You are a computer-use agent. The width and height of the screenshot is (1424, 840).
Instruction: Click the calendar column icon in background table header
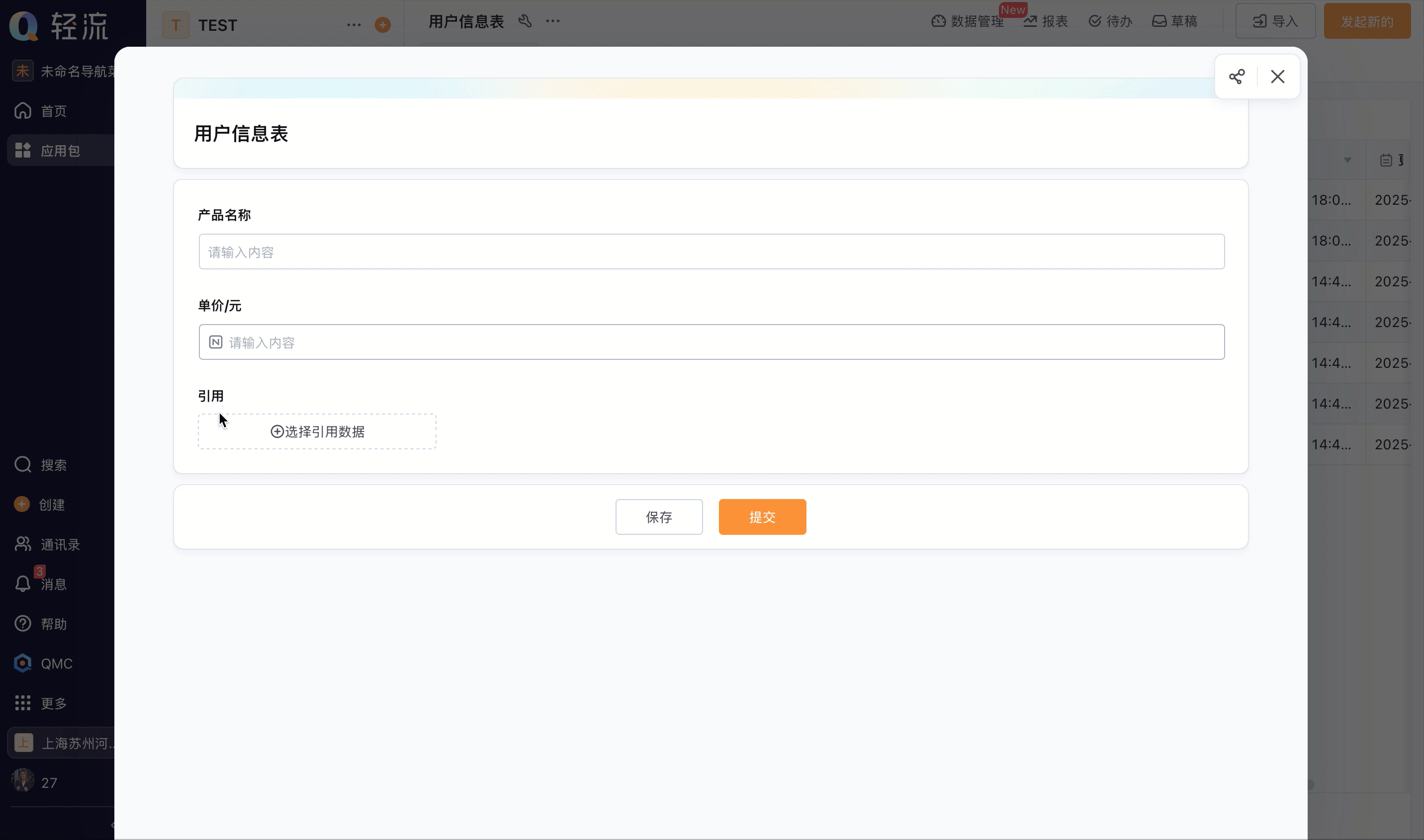point(1386,160)
